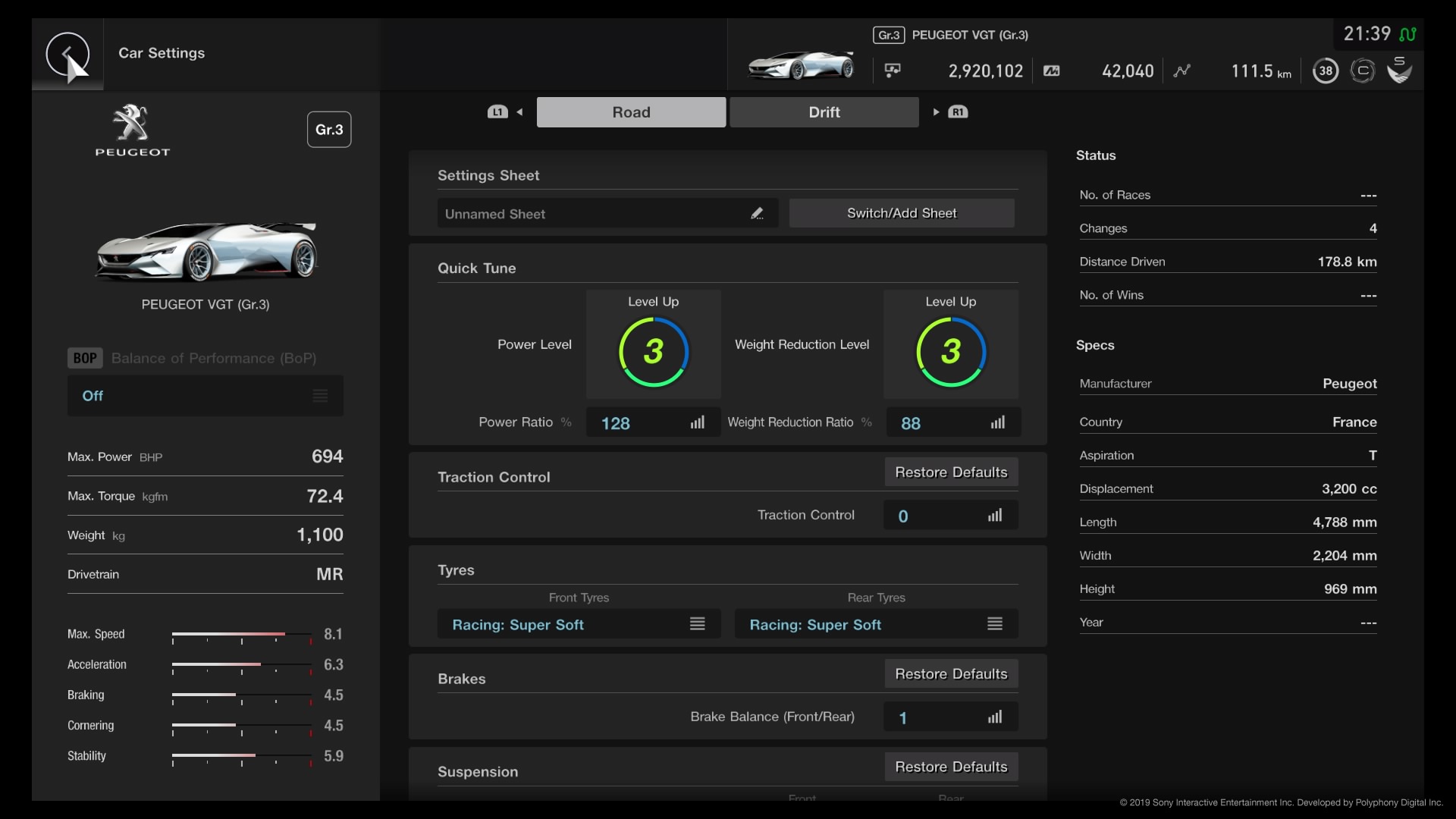
Task: Click the large Peugeot VGT car image
Action: coord(206,250)
